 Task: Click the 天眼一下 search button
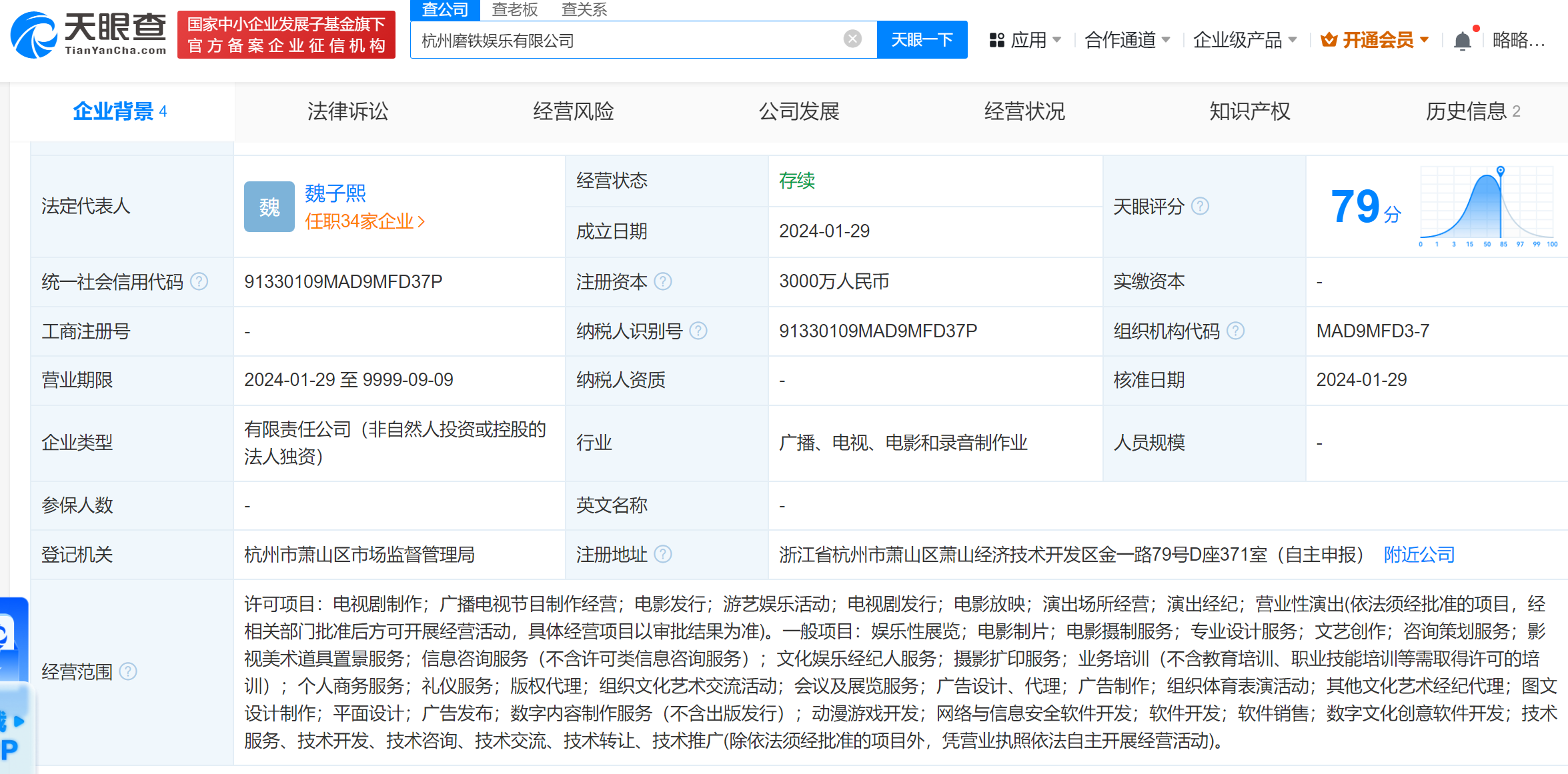pyautogui.click(x=922, y=40)
